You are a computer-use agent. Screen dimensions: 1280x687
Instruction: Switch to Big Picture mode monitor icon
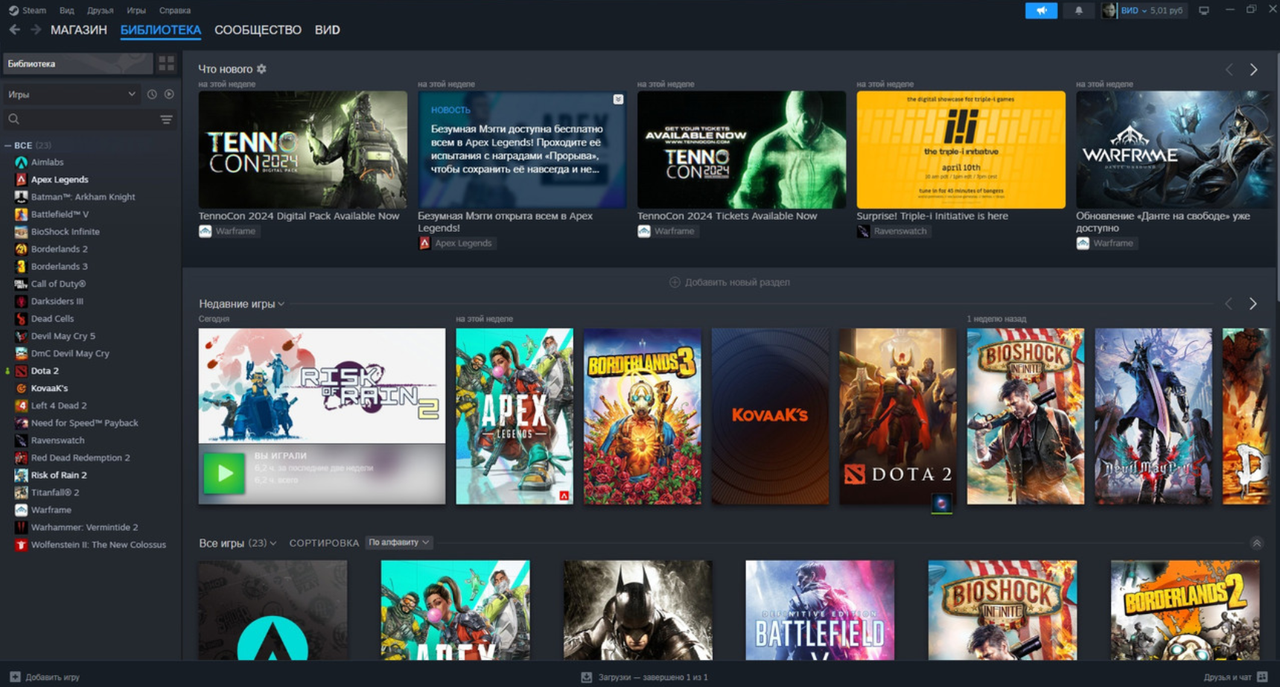coord(1204,10)
